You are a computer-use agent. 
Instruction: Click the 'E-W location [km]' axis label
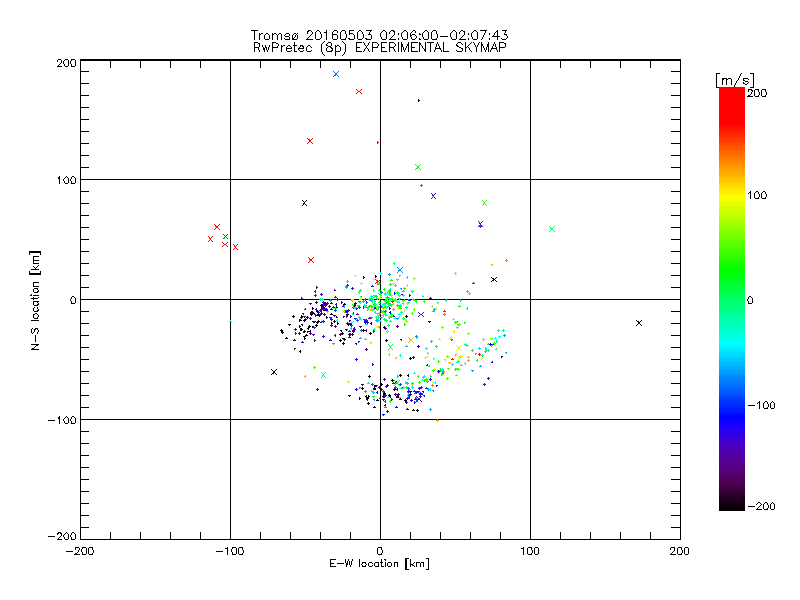379,564
